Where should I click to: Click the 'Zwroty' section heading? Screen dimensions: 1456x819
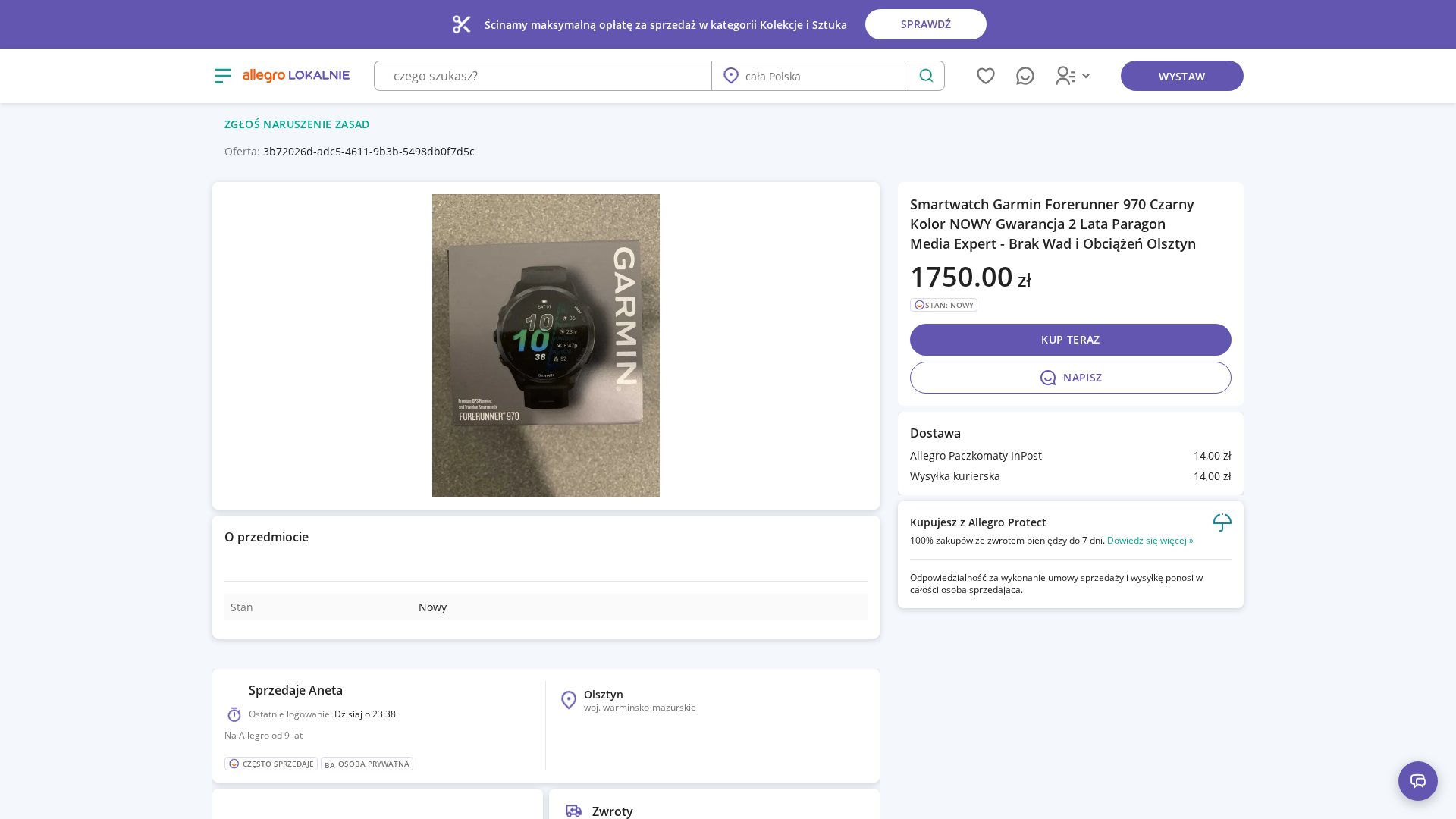613,811
